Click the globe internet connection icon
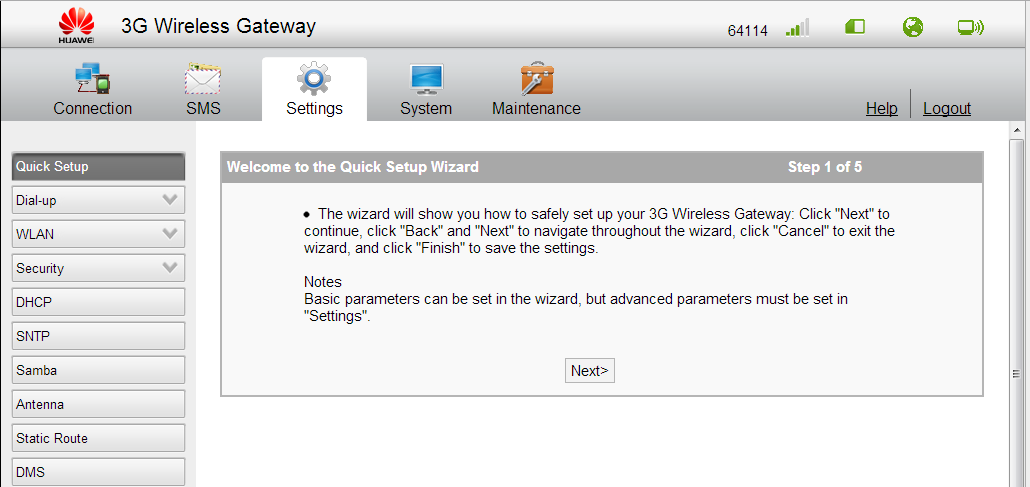The height and width of the screenshot is (487, 1030). click(x=912, y=27)
